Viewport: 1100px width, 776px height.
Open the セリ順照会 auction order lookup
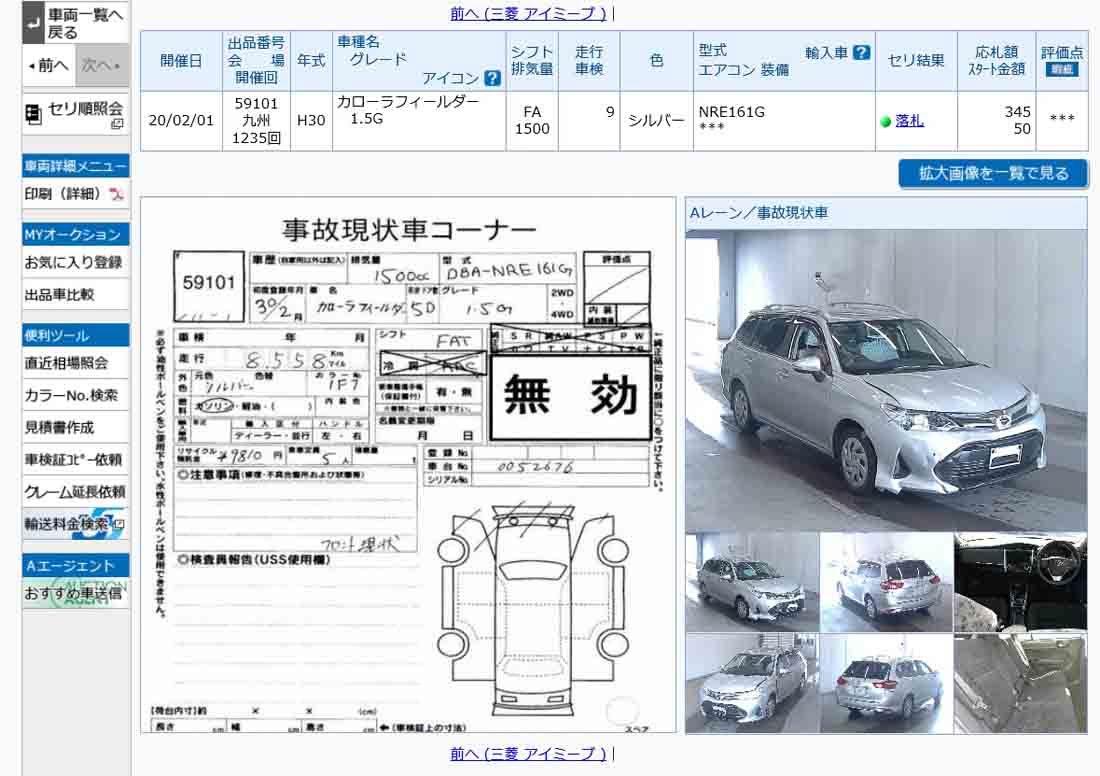click(x=76, y=114)
